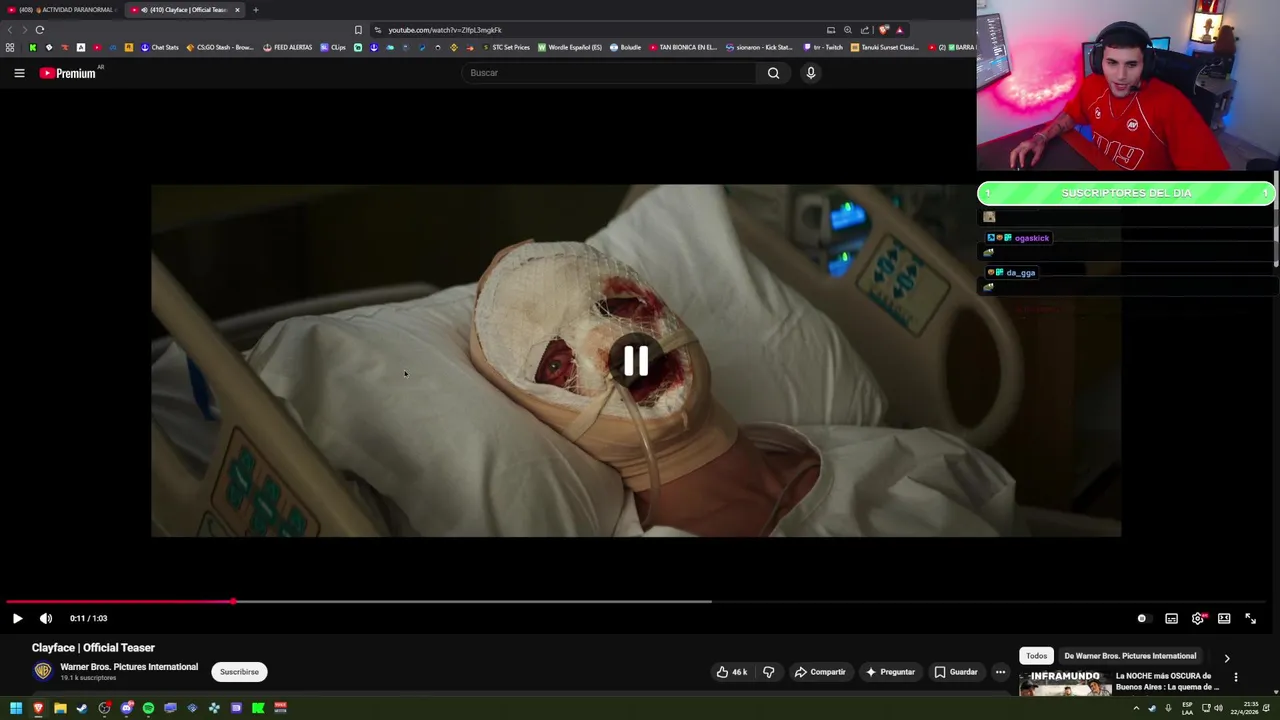Image resolution: width=1280 pixels, height=720 pixels.
Task: Open TAN BIONICA EN EL... bookmark
Action: coord(684,47)
